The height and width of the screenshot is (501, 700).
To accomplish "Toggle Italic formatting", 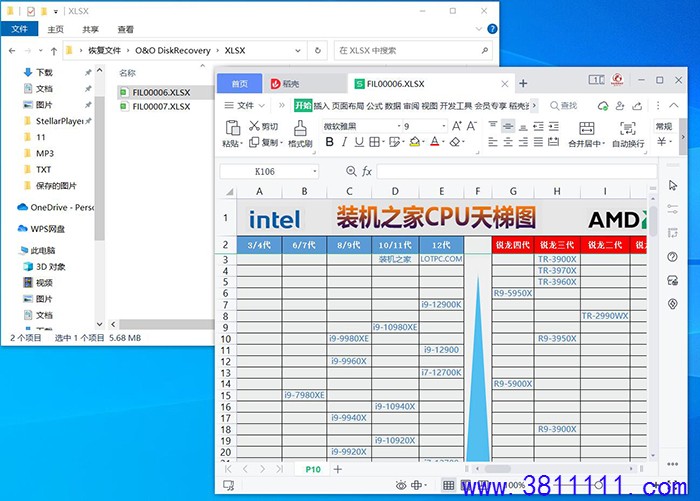I will [344, 142].
